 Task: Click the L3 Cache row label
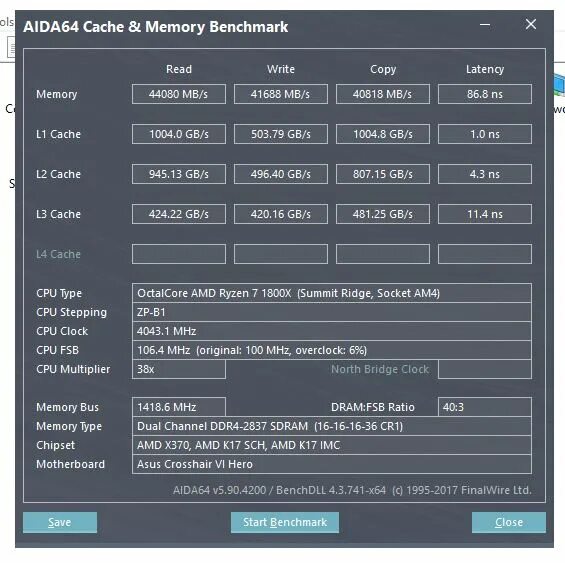58,214
